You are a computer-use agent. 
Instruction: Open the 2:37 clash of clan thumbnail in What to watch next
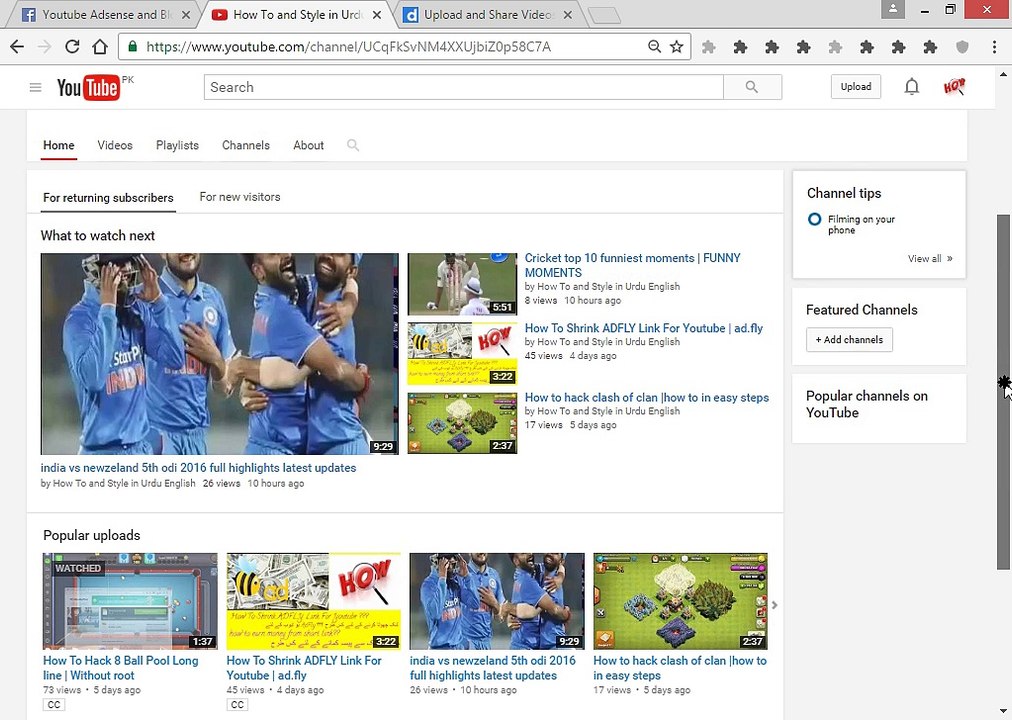click(x=462, y=423)
